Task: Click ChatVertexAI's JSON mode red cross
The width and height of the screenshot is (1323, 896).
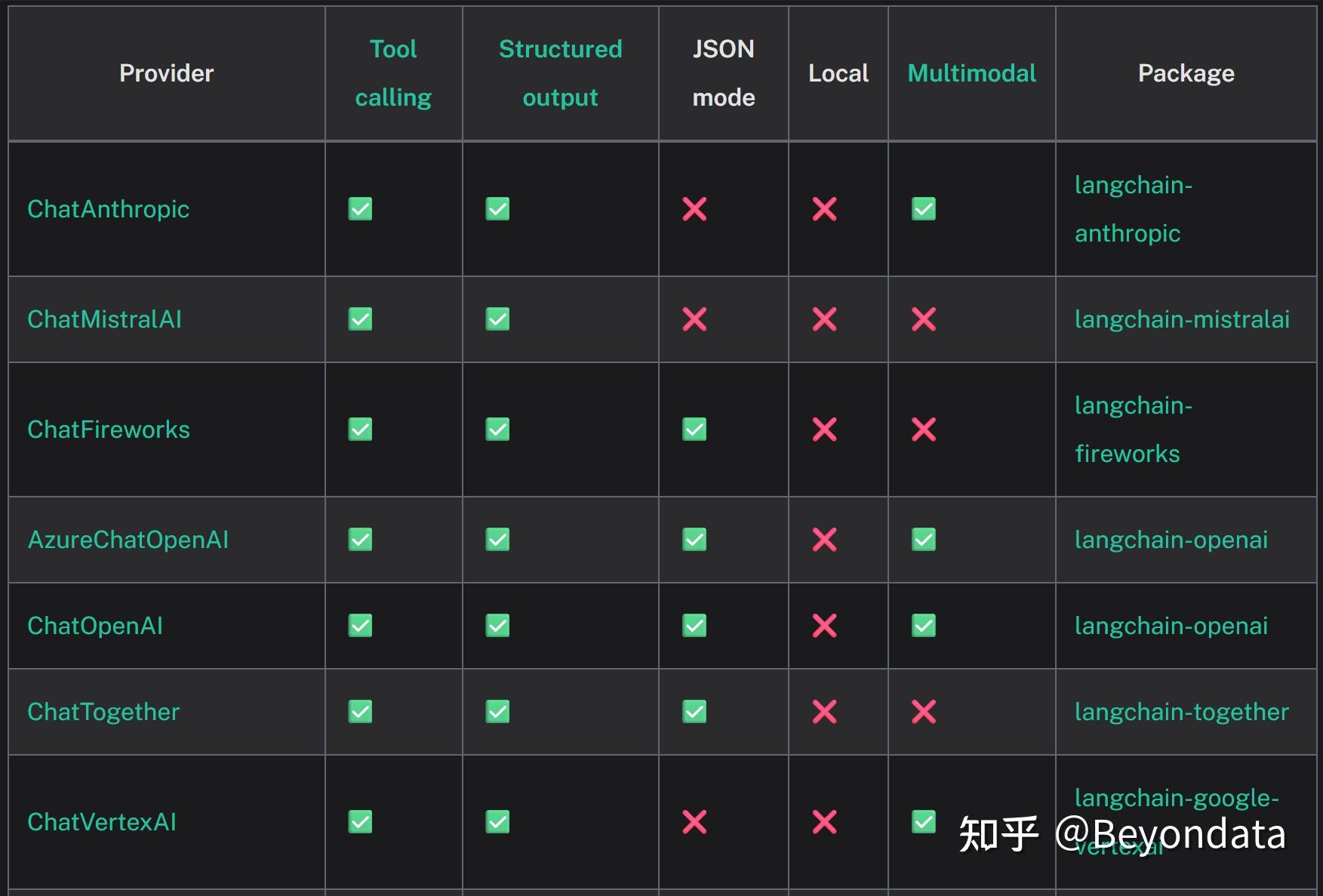Action: point(694,822)
